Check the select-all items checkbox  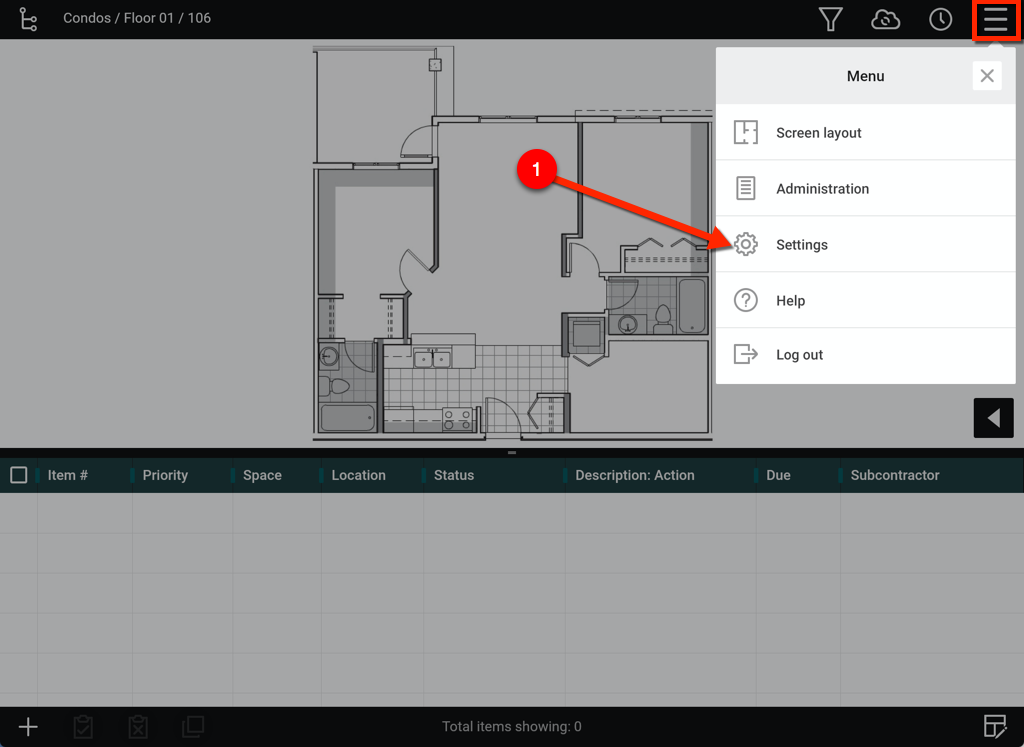click(x=18, y=475)
